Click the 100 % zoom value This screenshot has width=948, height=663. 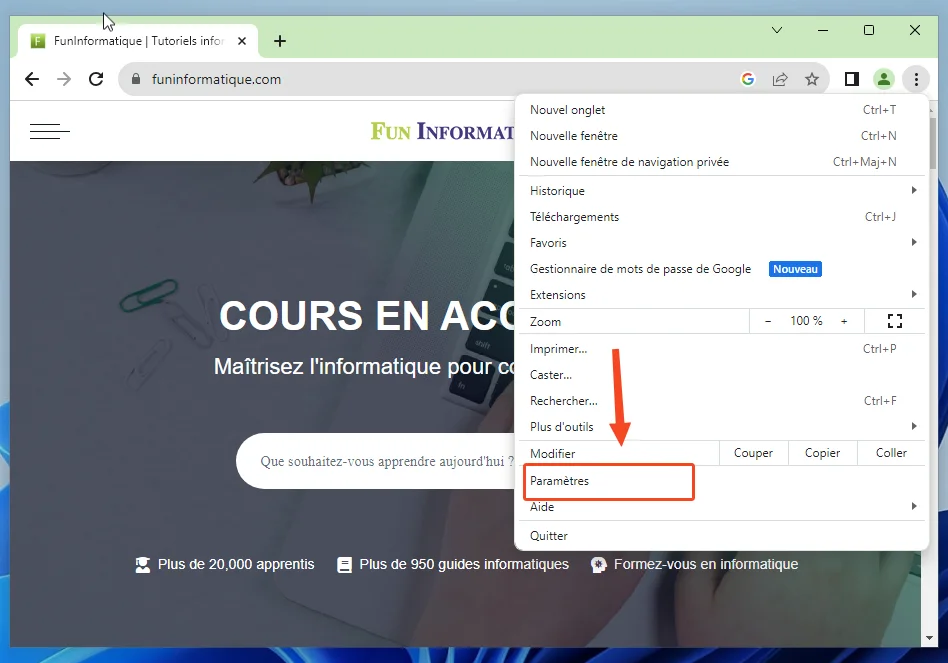806,321
